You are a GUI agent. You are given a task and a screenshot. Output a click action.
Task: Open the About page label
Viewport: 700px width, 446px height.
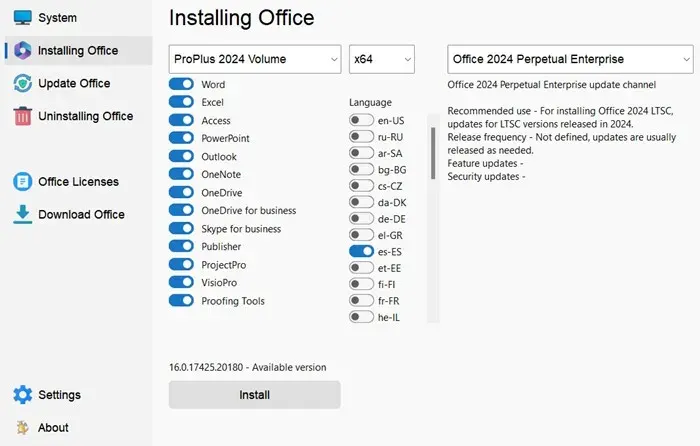click(53, 428)
